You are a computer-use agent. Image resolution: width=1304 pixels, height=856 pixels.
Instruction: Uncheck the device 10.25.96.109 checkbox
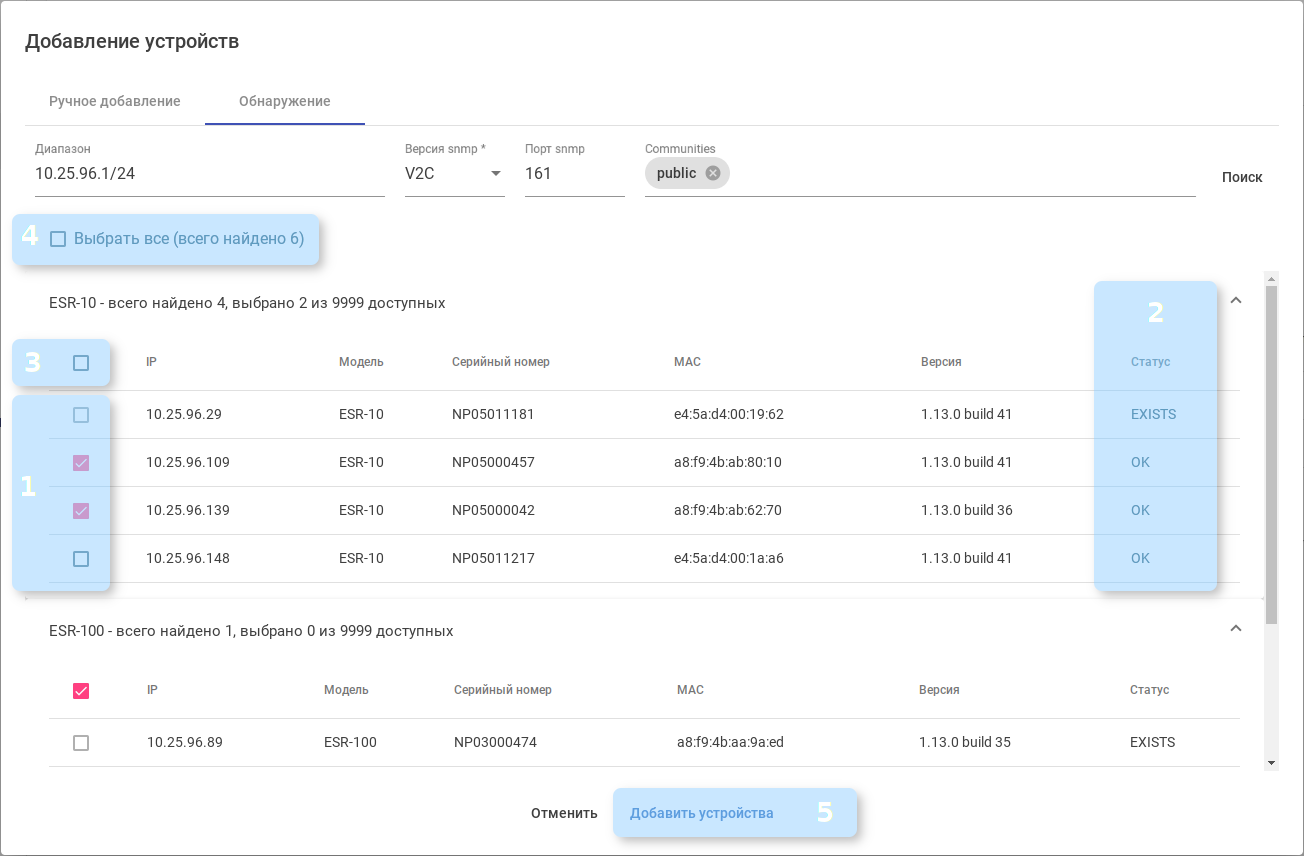(x=81, y=463)
